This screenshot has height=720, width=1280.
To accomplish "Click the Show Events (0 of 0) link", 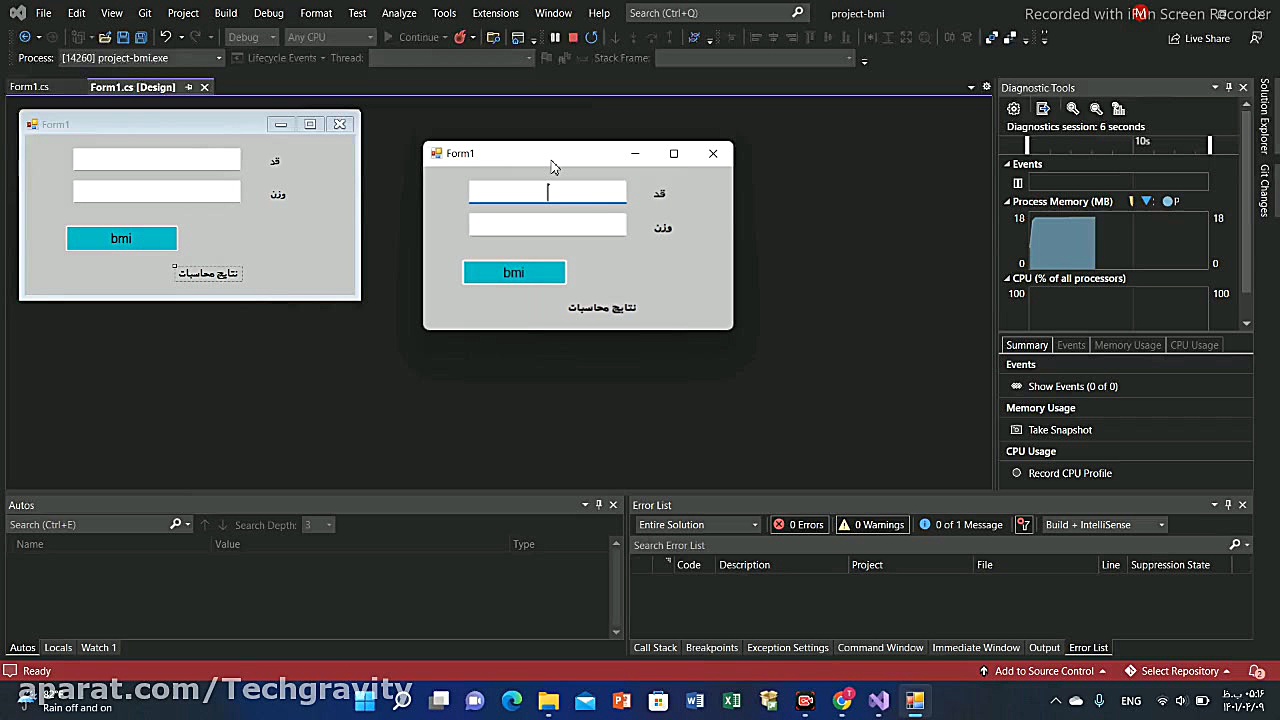I will [1073, 386].
